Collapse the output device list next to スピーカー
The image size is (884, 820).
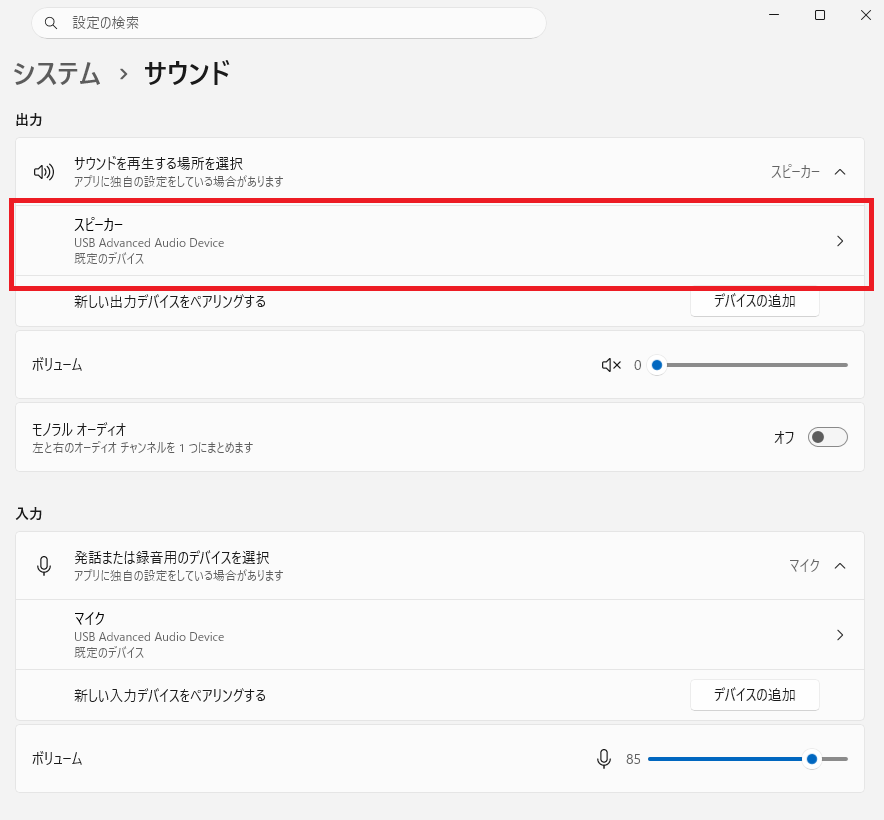pos(840,172)
